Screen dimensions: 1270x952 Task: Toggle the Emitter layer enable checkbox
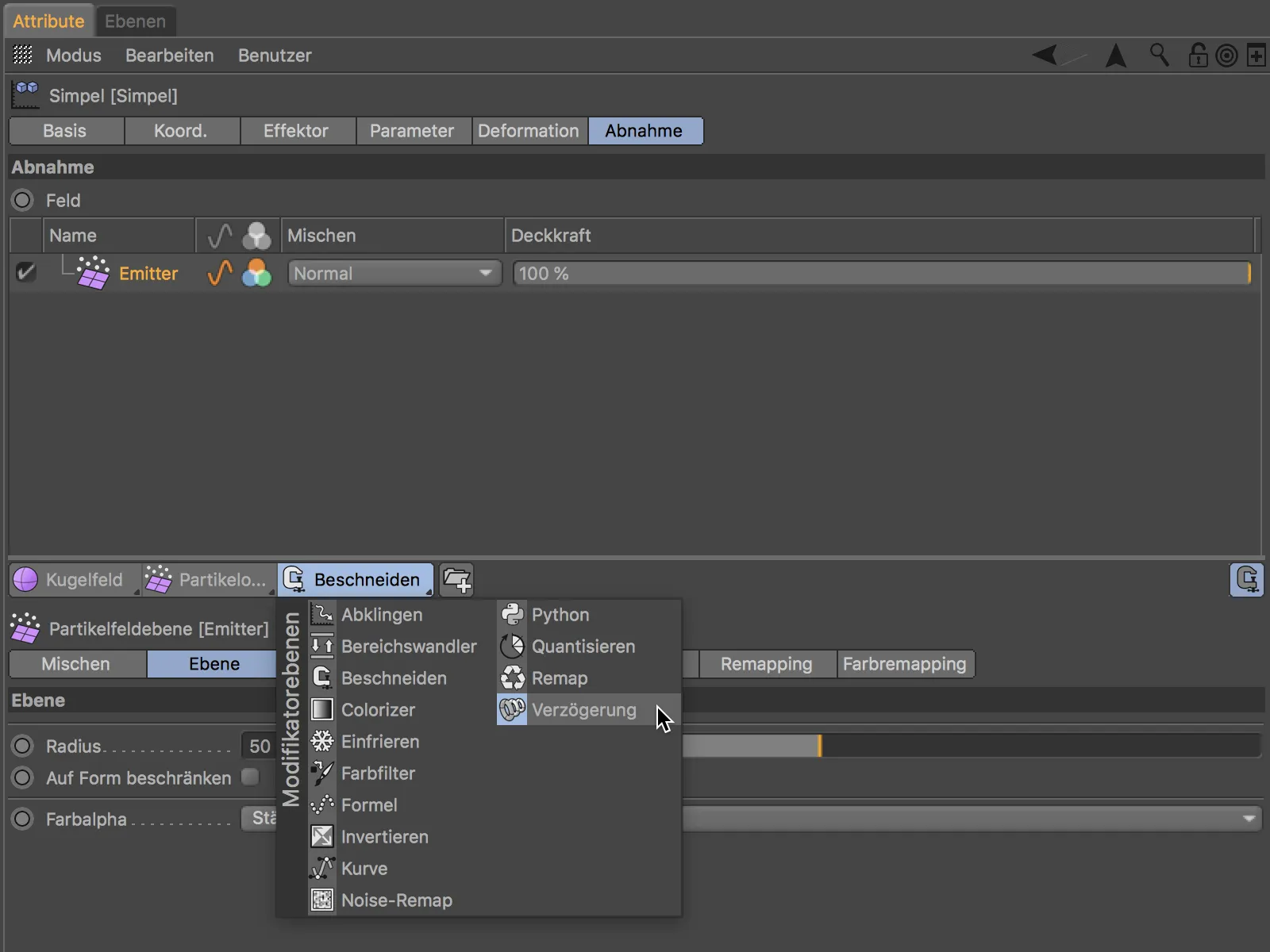(25, 273)
